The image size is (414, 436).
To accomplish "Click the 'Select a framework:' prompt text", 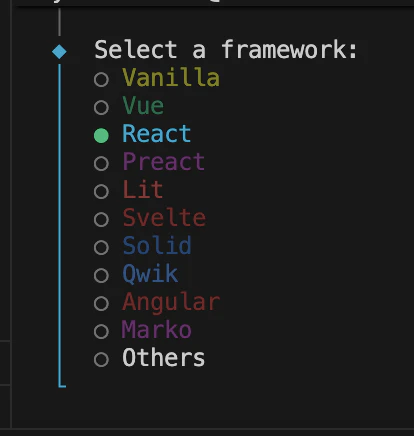I will point(226,49).
